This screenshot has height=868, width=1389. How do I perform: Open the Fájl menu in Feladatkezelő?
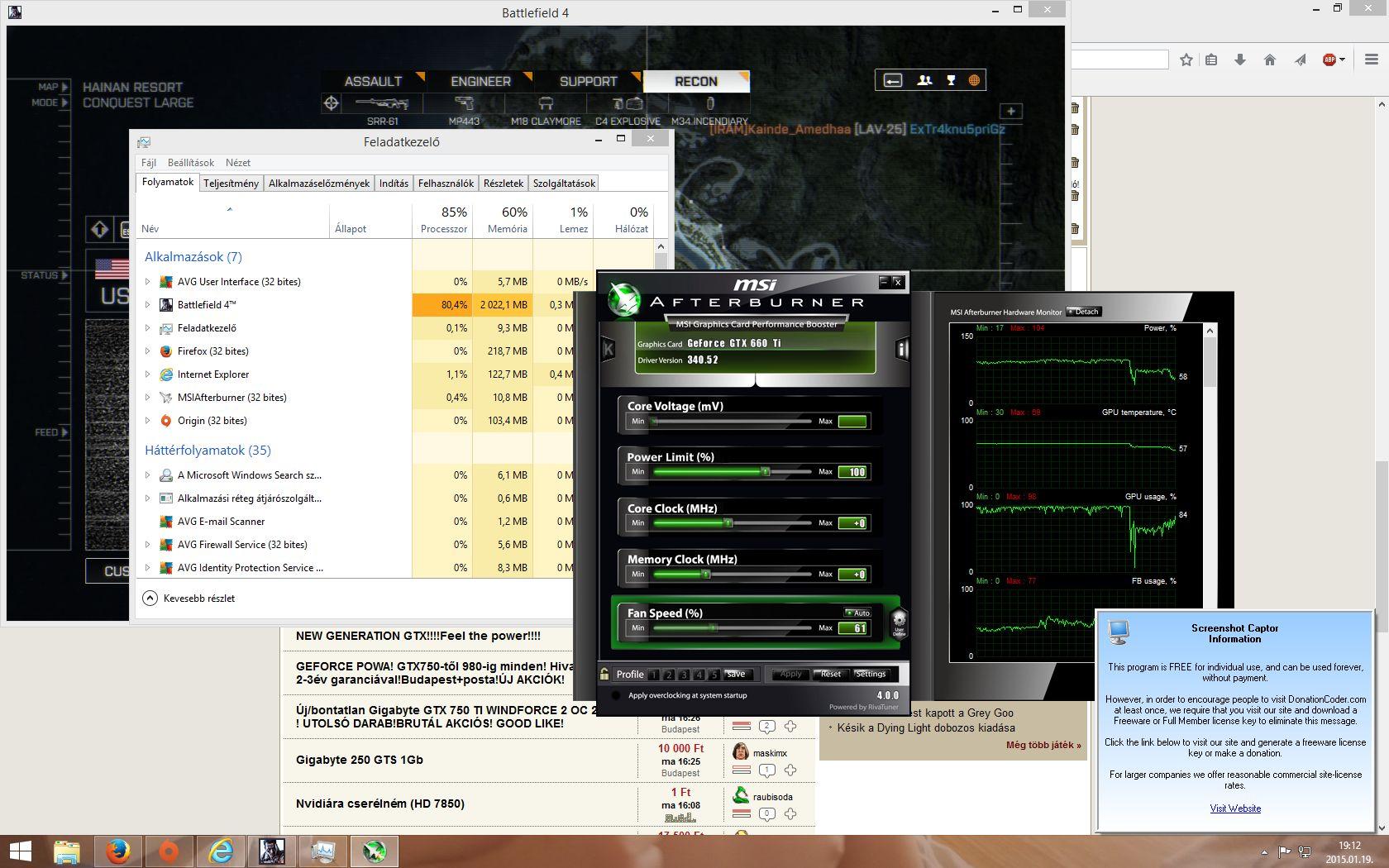click(149, 163)
